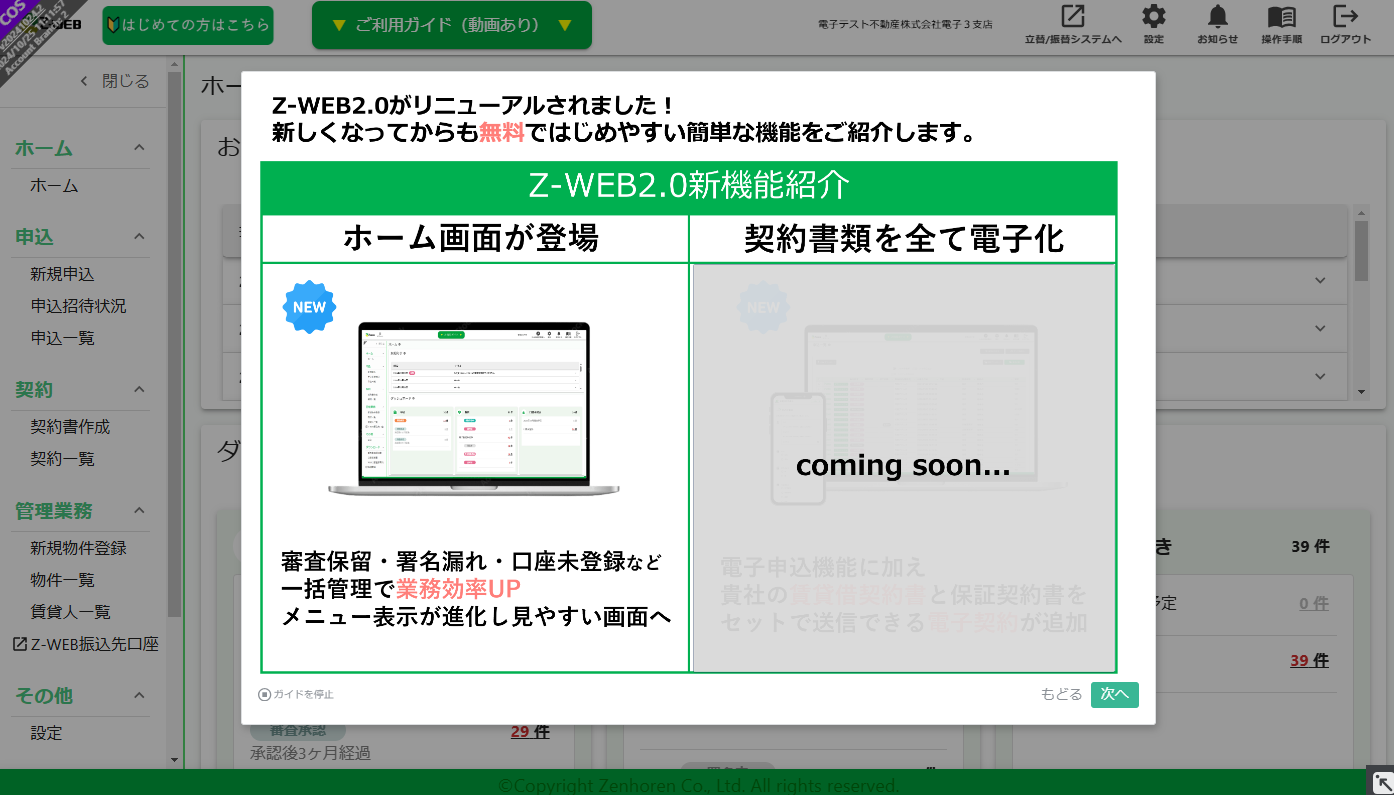The height and width of the screenshot is (795, 1394).
Task: Collapse the 申込 sidebar section
Action: (x=139, y=237)
